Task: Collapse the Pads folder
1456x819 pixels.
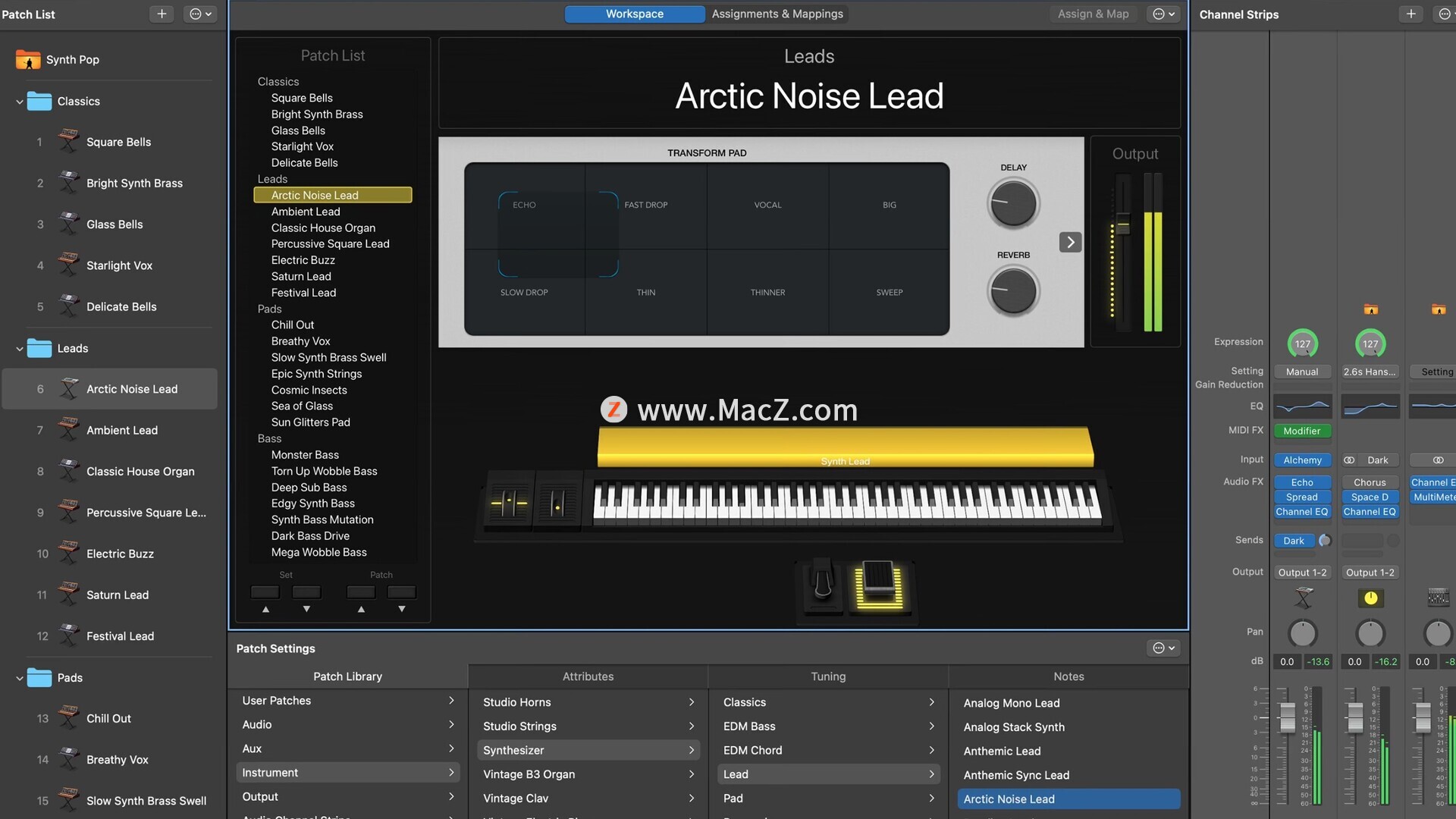Action: [x=19, y=678]
